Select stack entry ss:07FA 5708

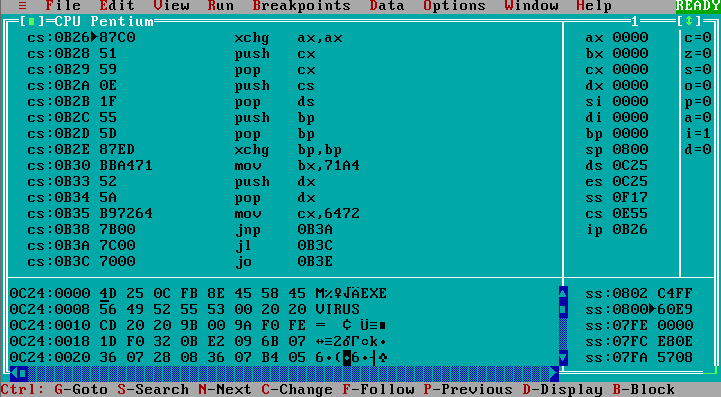639,357
